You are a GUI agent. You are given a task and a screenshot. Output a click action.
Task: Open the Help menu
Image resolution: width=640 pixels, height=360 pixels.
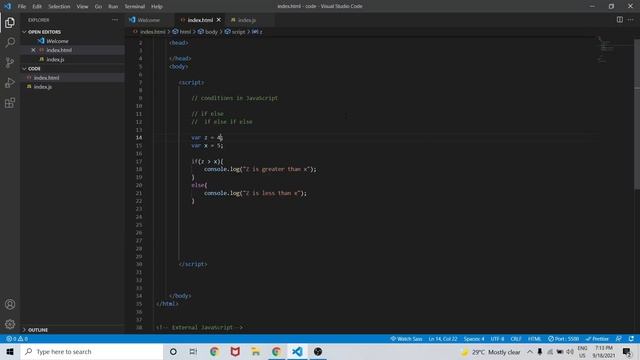tap(157, 7)
